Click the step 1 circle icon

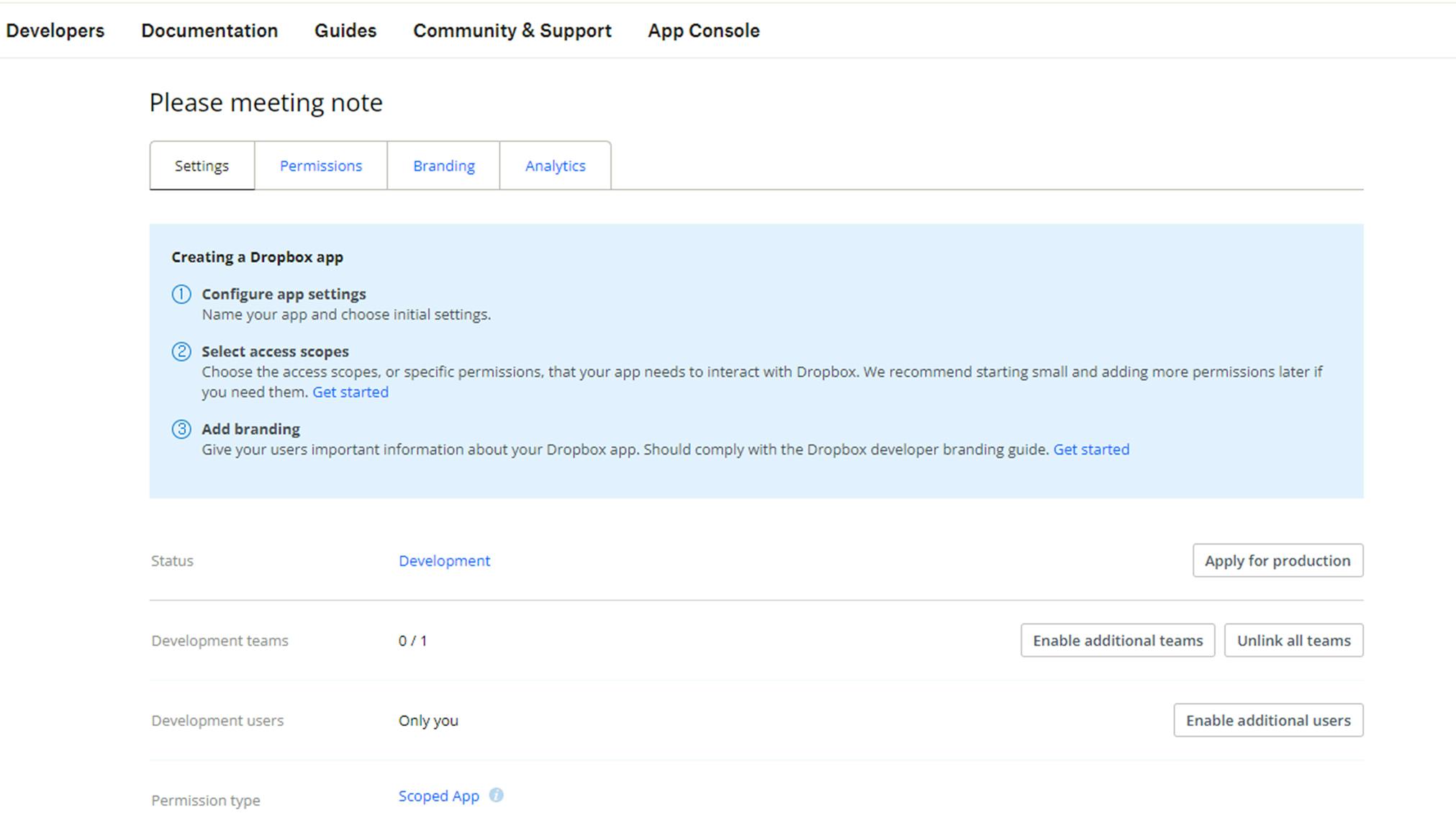click(x=181, y=295)
